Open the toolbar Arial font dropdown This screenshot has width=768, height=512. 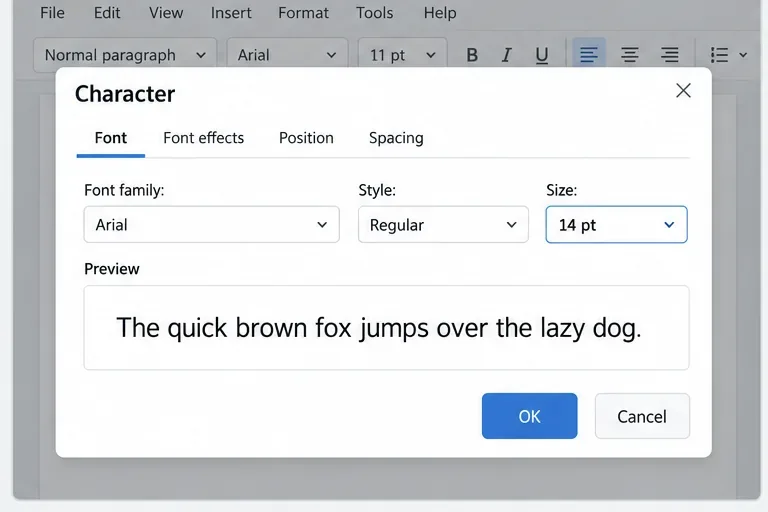tap(288, 55)
